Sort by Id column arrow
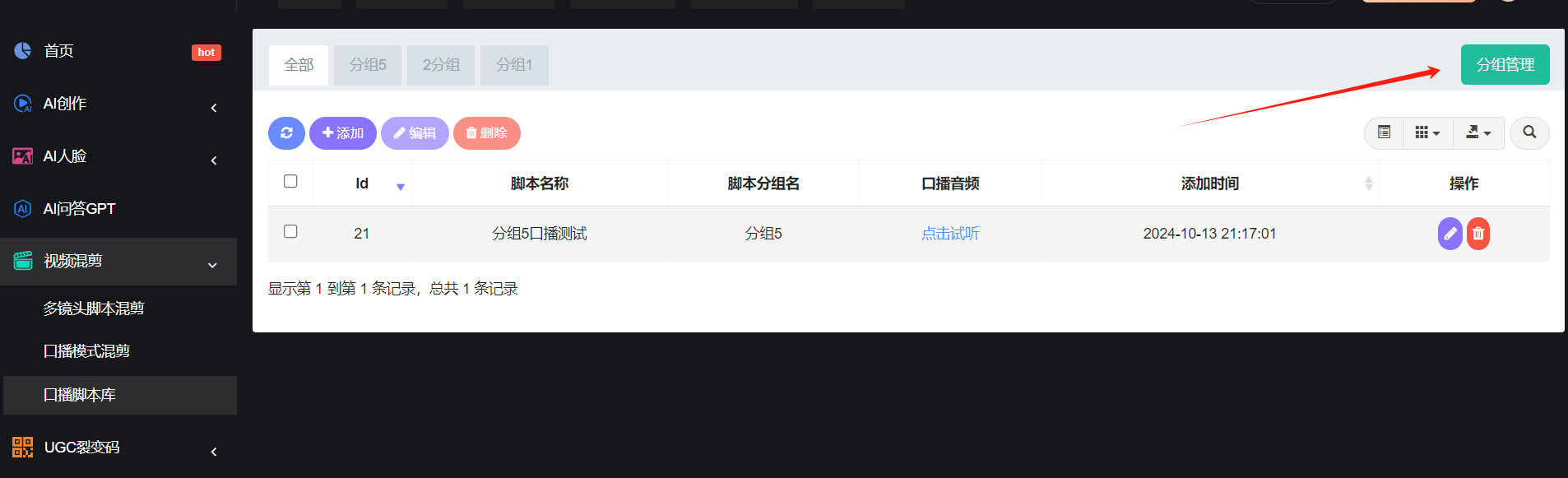Screen dimensions: 1568x478 click(x=401, y=187)
